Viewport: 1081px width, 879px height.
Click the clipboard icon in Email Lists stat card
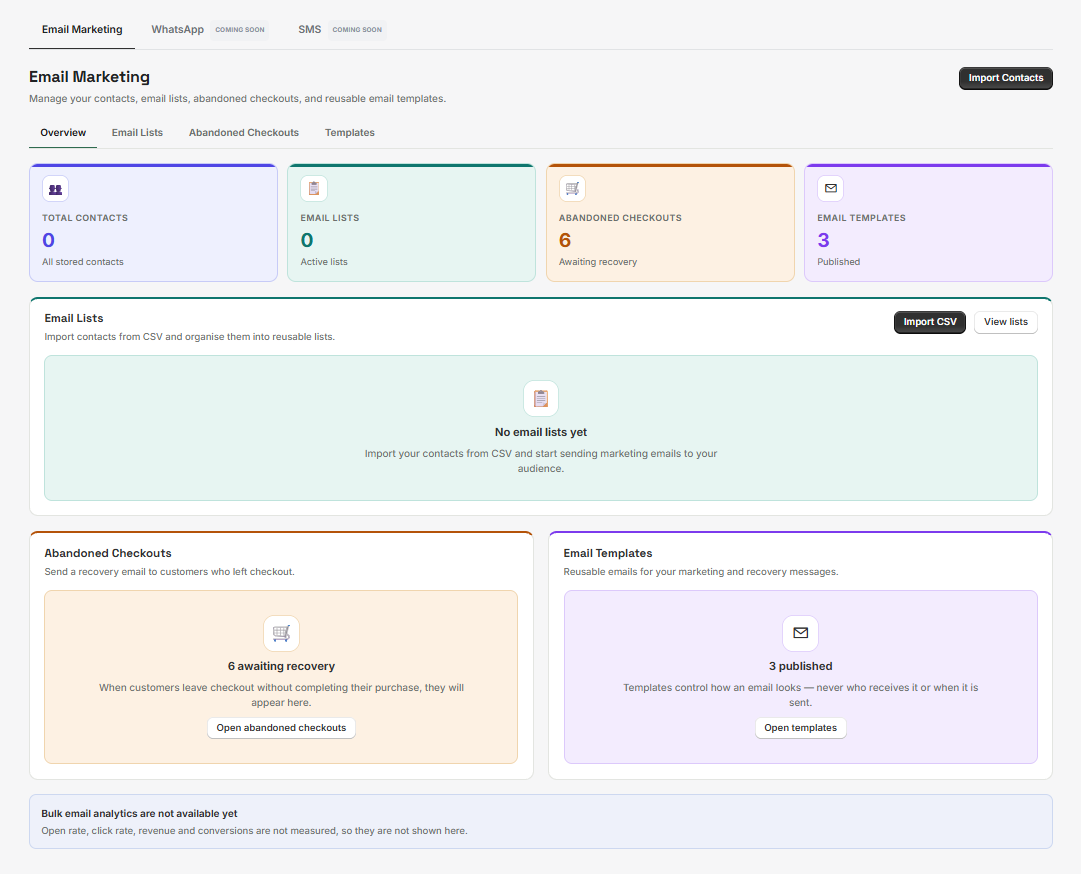[x=314, y=190]
